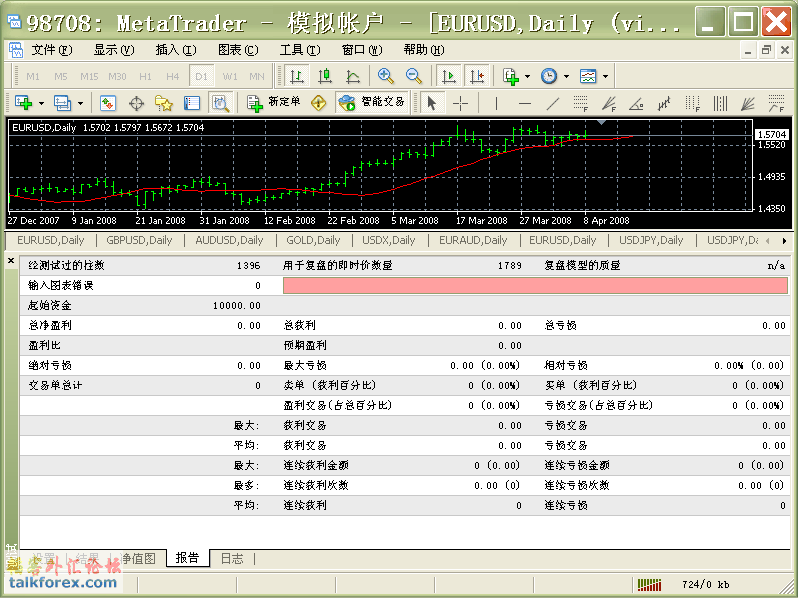Open the chart templates icon
The width and height of the screenshot is (798, 598).
click(x=588, y=76)
